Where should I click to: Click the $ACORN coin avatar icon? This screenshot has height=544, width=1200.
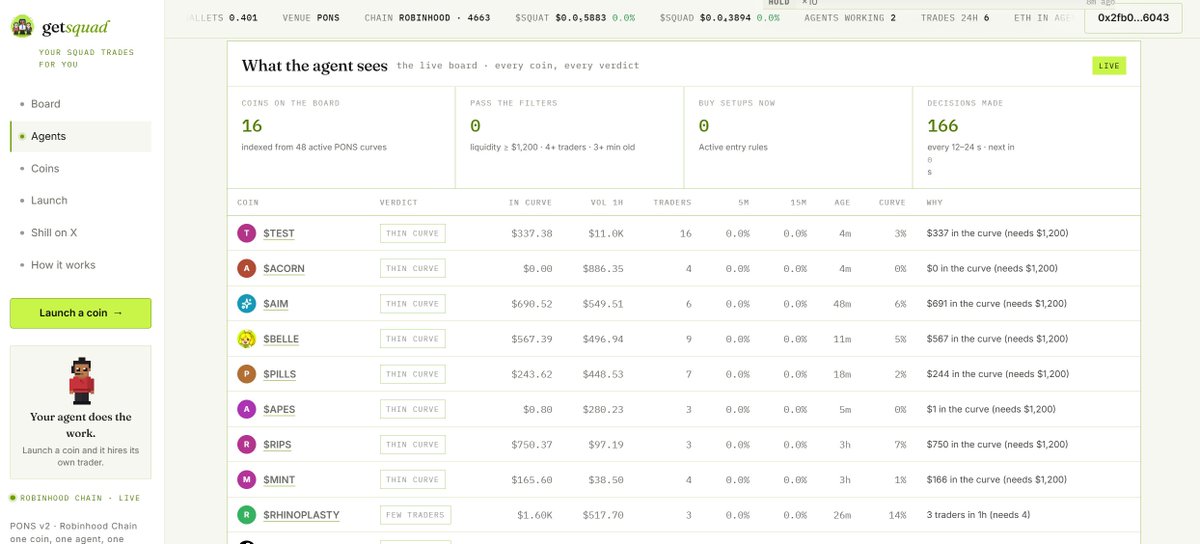[247, 268]
